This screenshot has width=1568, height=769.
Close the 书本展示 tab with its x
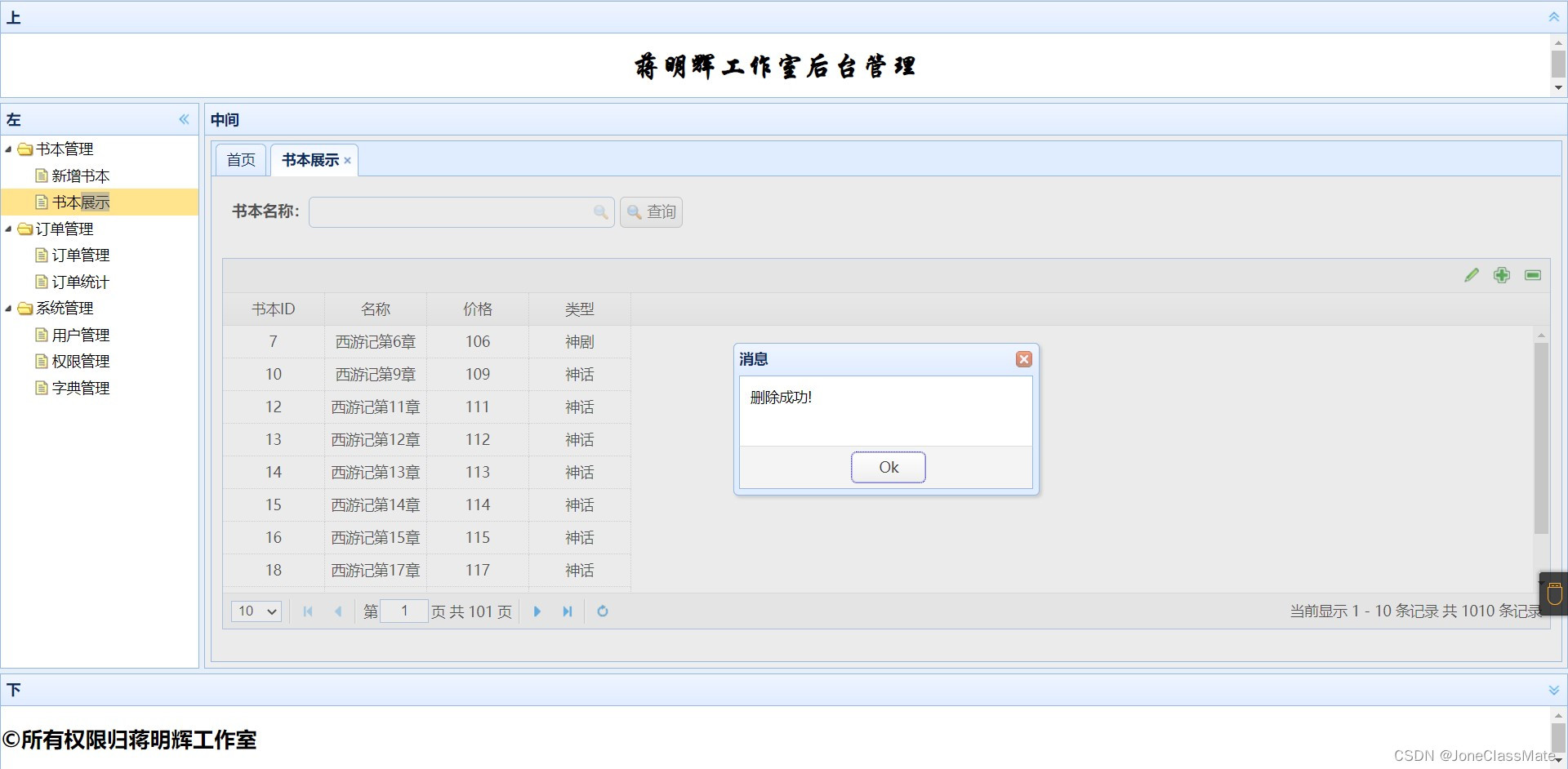tap(347, 161)
